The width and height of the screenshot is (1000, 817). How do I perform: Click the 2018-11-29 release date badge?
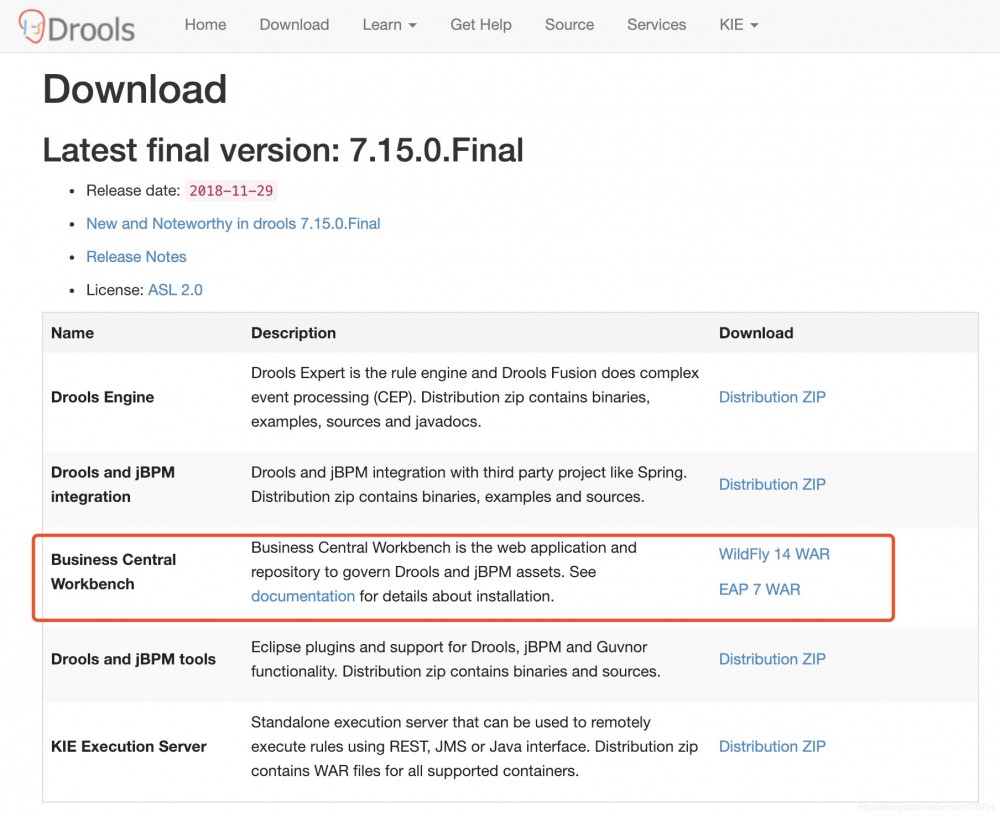tap(231, 191)
